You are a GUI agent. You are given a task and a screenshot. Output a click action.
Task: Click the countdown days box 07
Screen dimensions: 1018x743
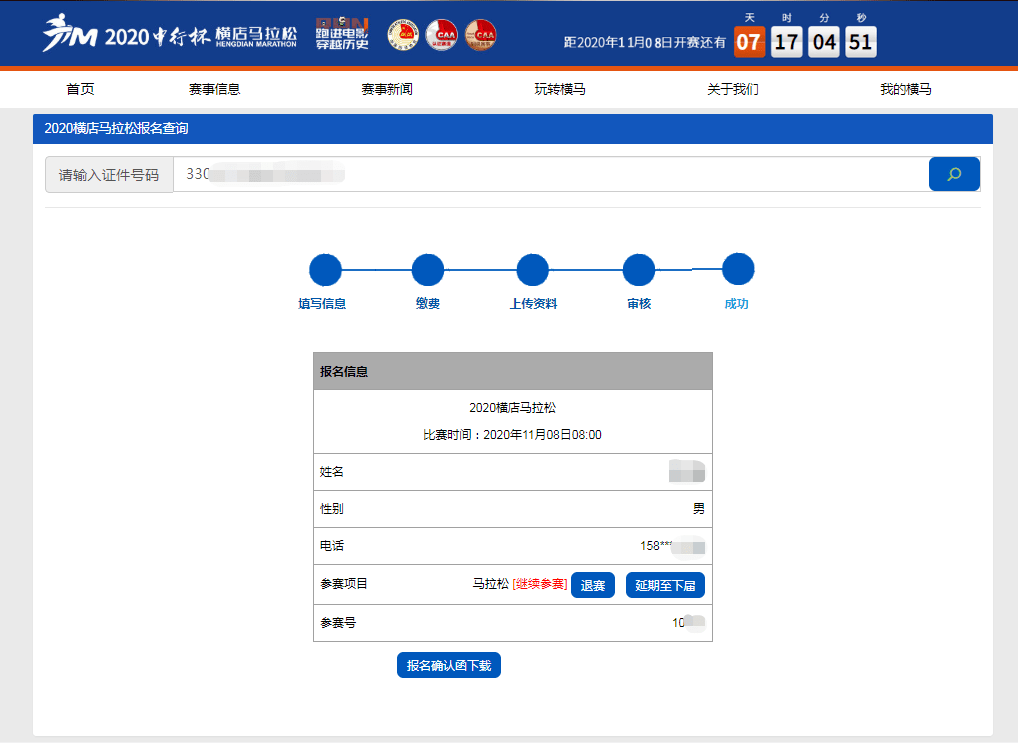click(749, 42)
